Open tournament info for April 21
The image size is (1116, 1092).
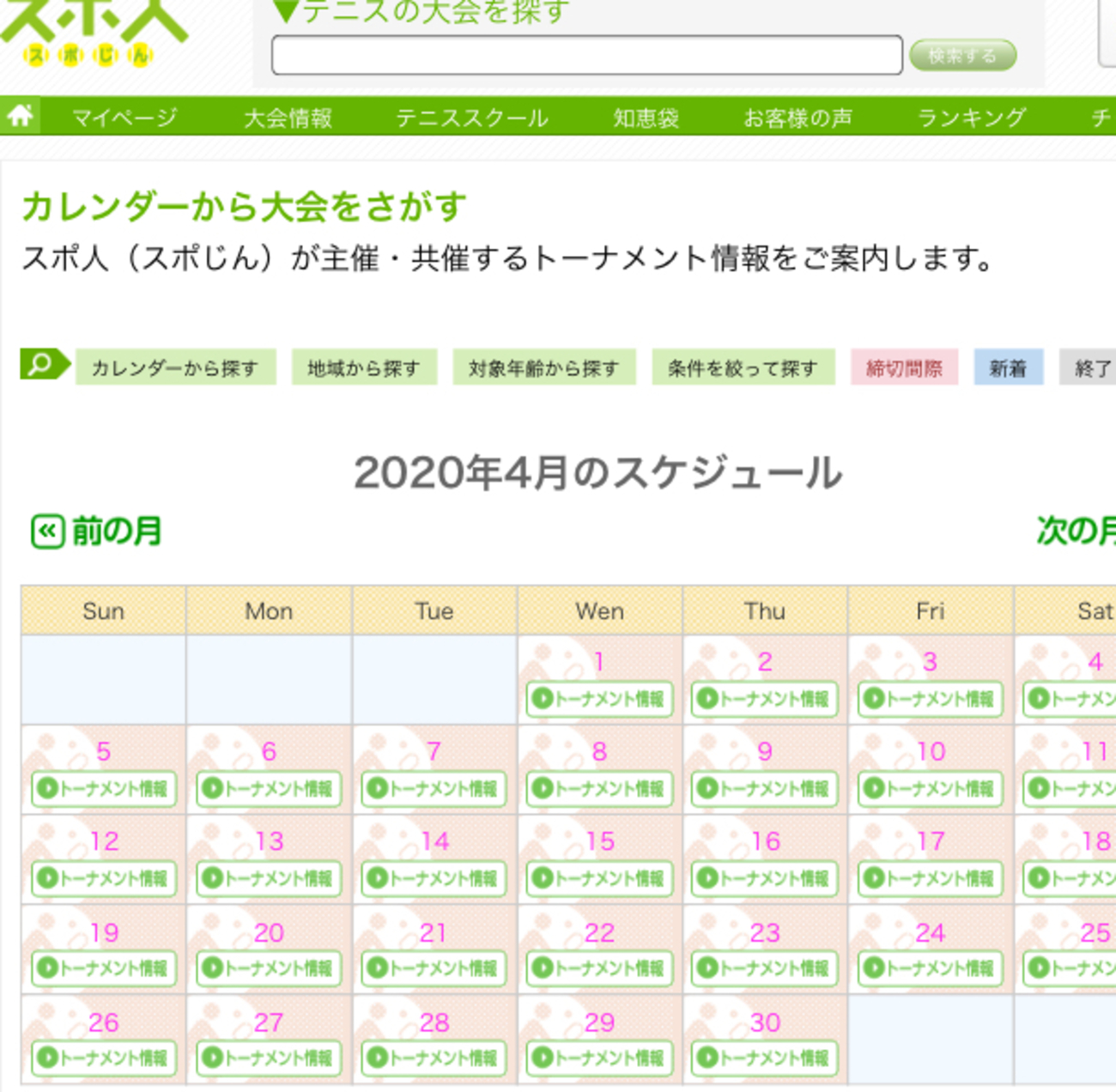pyautogui.click(x=434, y=968)
